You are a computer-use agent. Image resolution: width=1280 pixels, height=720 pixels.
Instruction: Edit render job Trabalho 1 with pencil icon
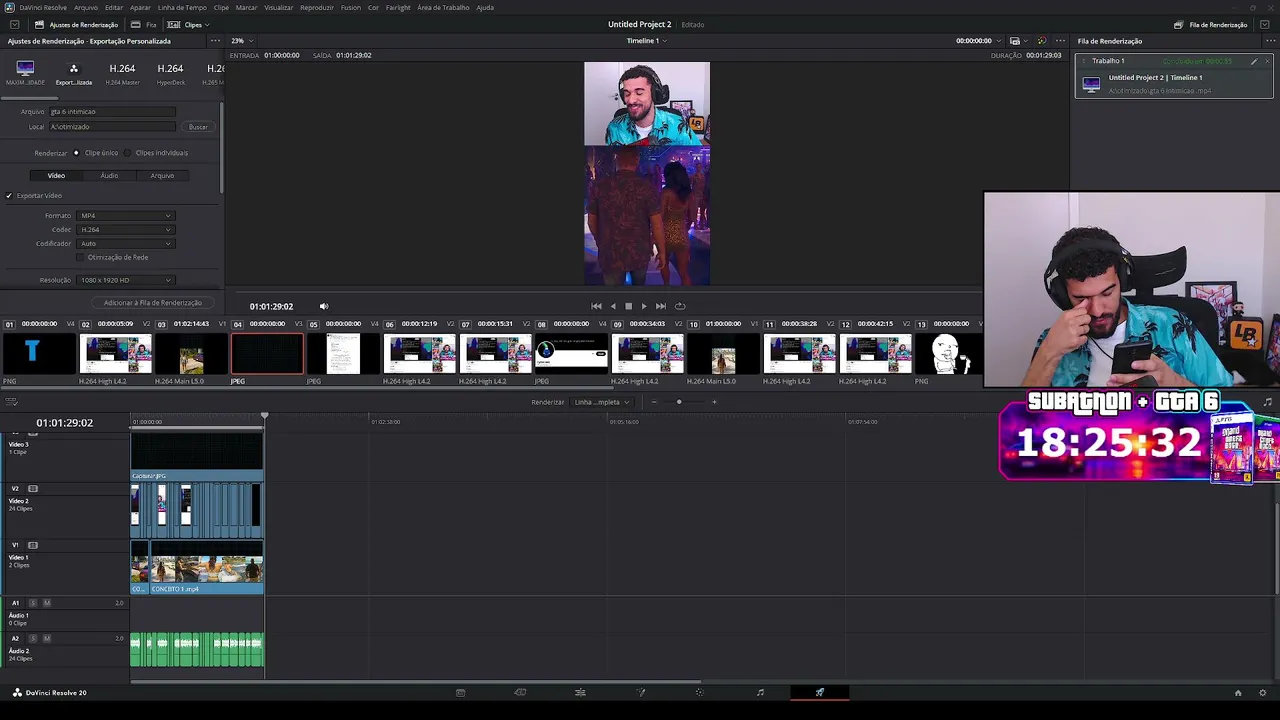click(1254, 61)
